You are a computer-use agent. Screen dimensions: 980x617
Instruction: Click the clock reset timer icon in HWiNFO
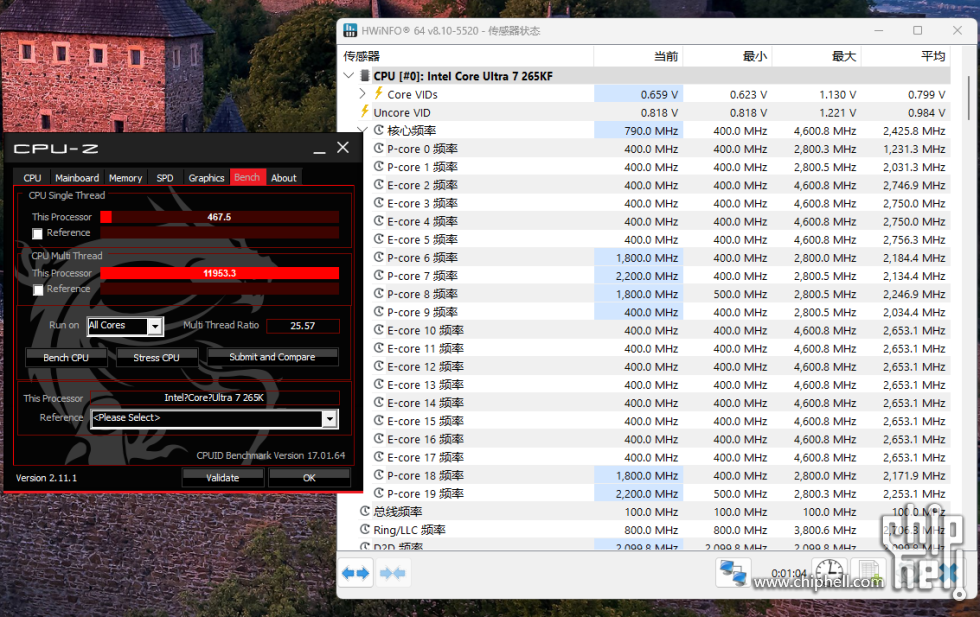(829, 571)
